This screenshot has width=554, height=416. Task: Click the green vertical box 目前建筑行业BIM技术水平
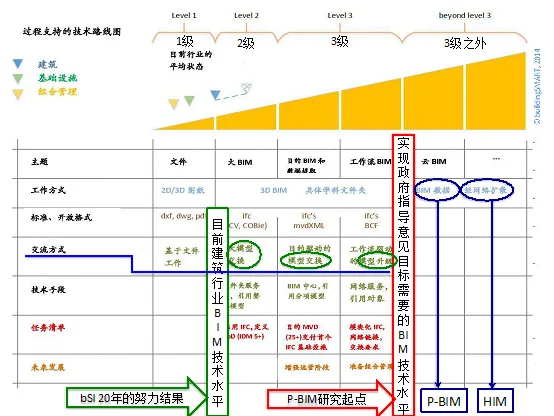(x=218, y=312)
